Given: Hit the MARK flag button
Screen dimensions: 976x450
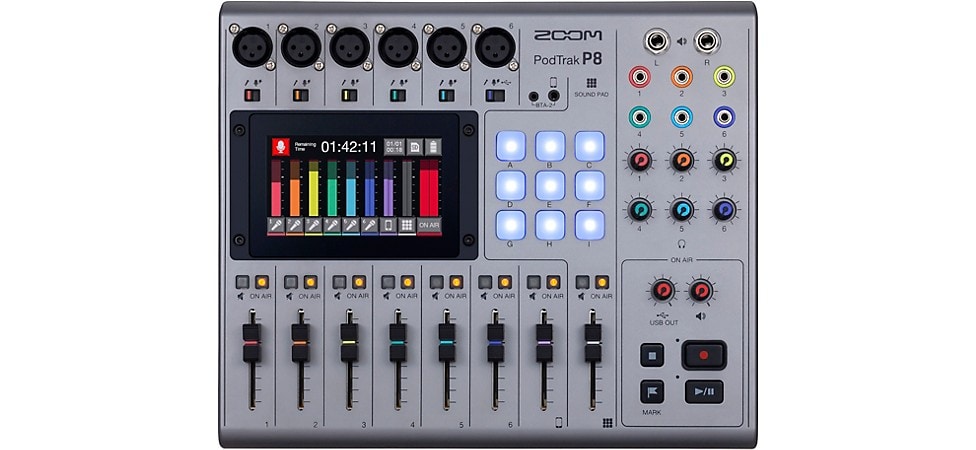Looking at the screenshot, I should (x=652, y=391).
